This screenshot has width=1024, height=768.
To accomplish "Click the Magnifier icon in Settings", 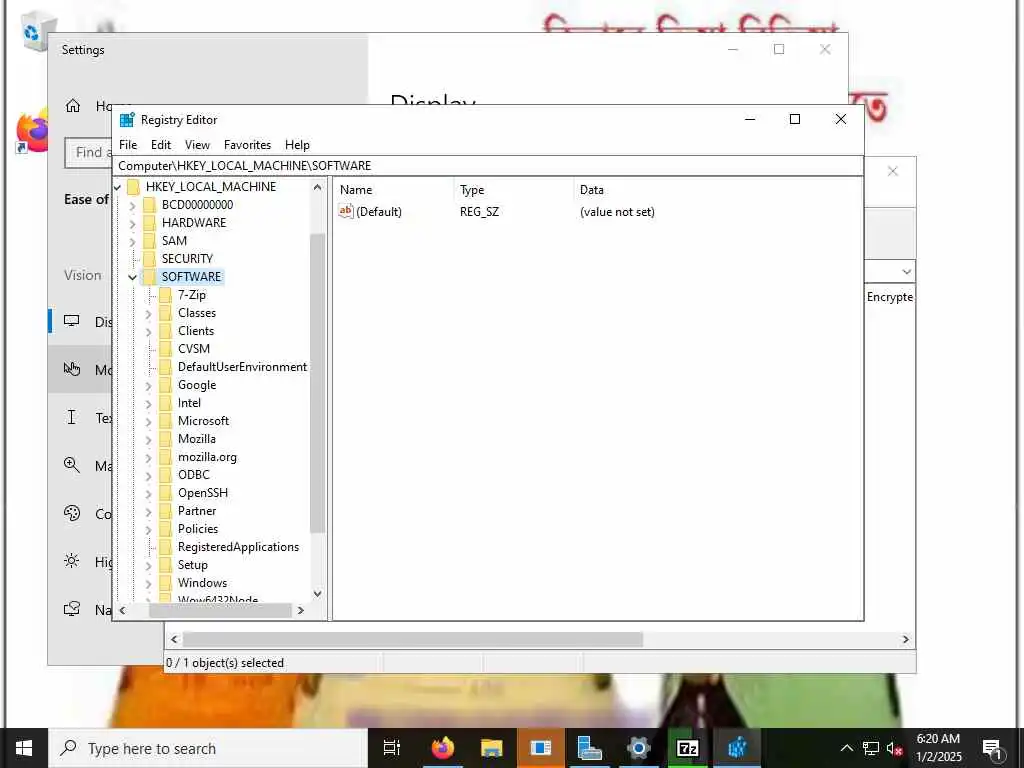I will (72, 465).
